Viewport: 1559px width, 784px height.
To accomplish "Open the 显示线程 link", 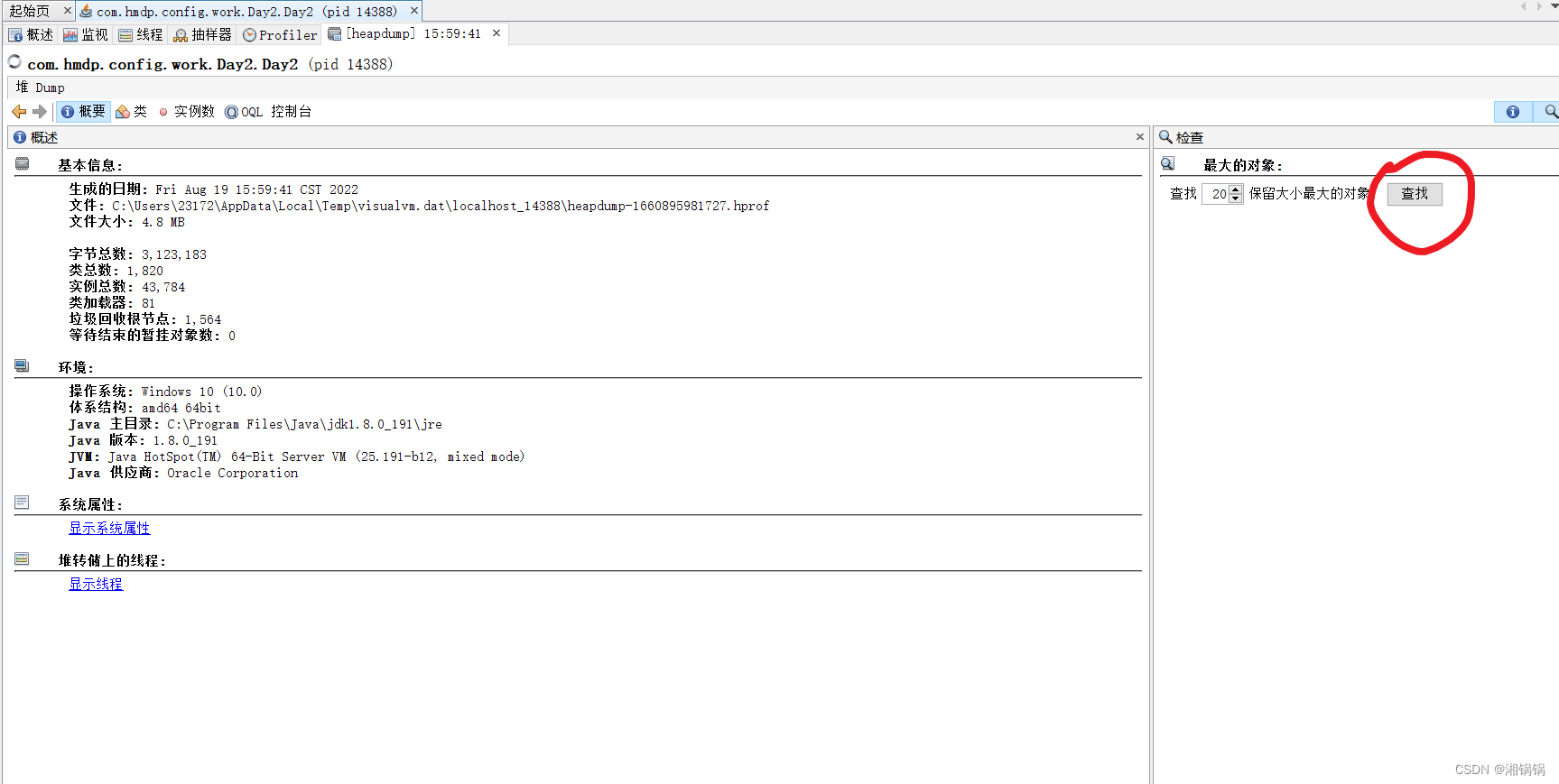I will pyautogui.click(x=96, y=585).
